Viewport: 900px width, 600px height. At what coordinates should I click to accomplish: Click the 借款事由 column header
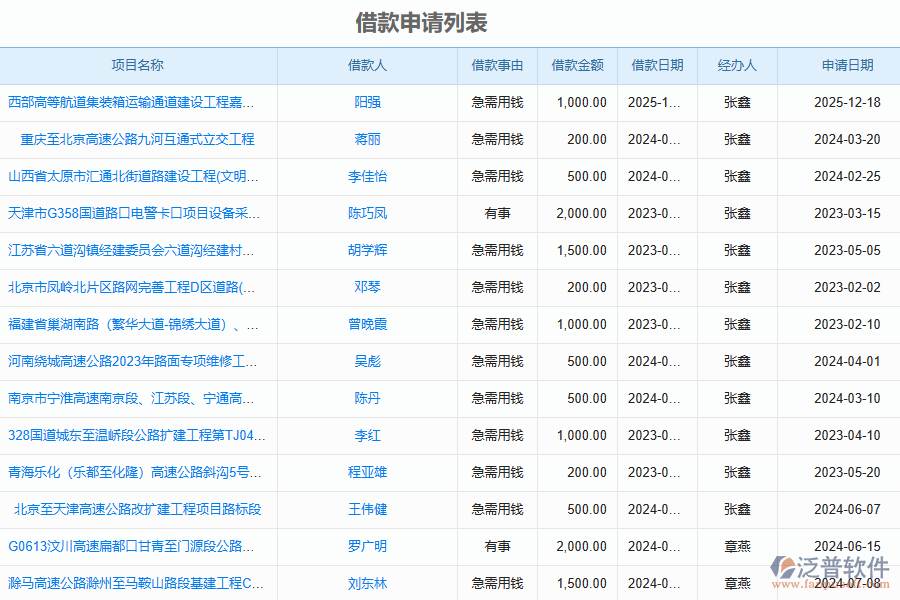coord(497,65)
